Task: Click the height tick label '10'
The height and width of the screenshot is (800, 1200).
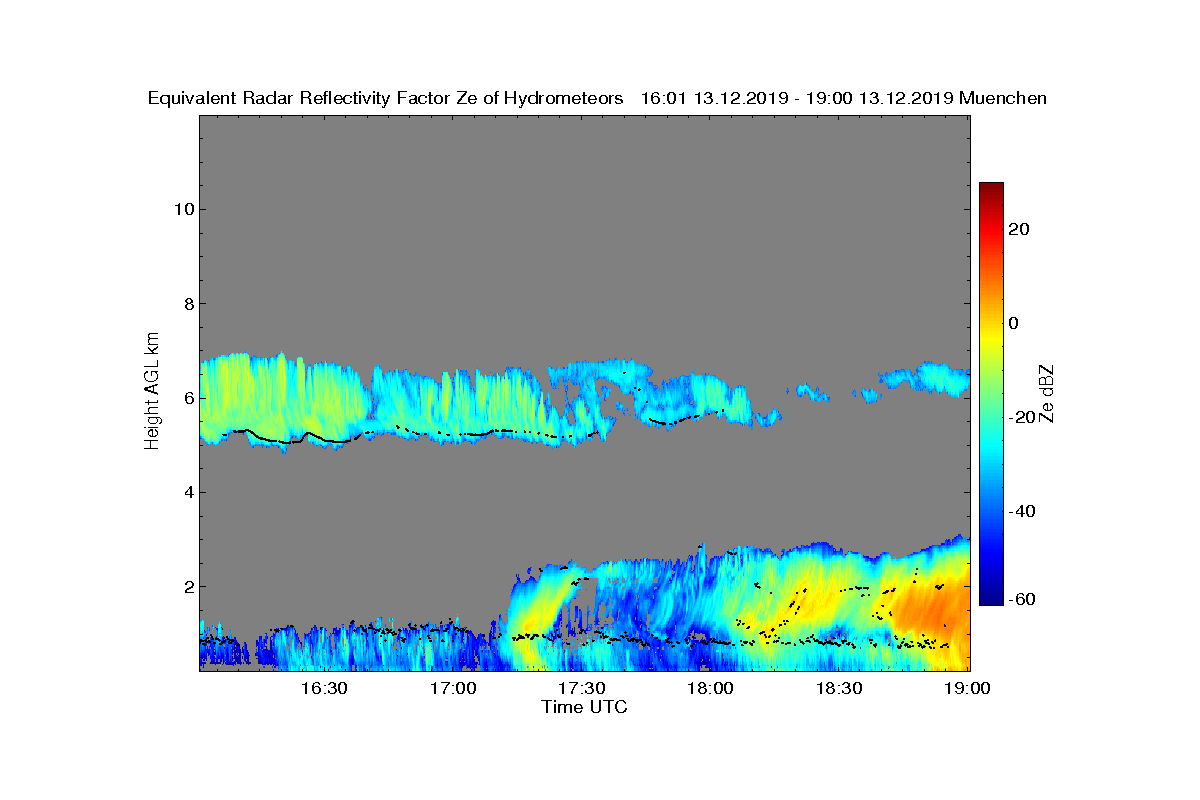Action: click(x=183, y=209)
